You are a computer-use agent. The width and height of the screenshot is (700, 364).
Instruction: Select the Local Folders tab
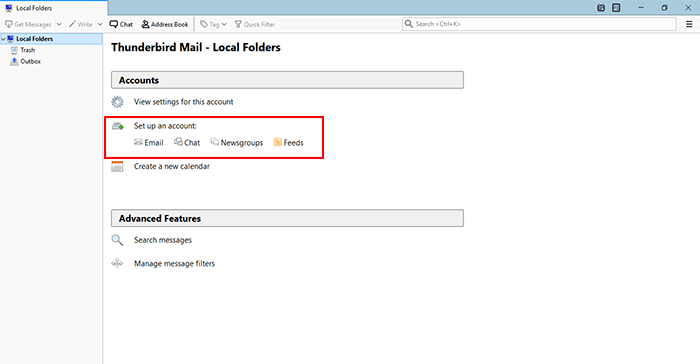(54, 8)
